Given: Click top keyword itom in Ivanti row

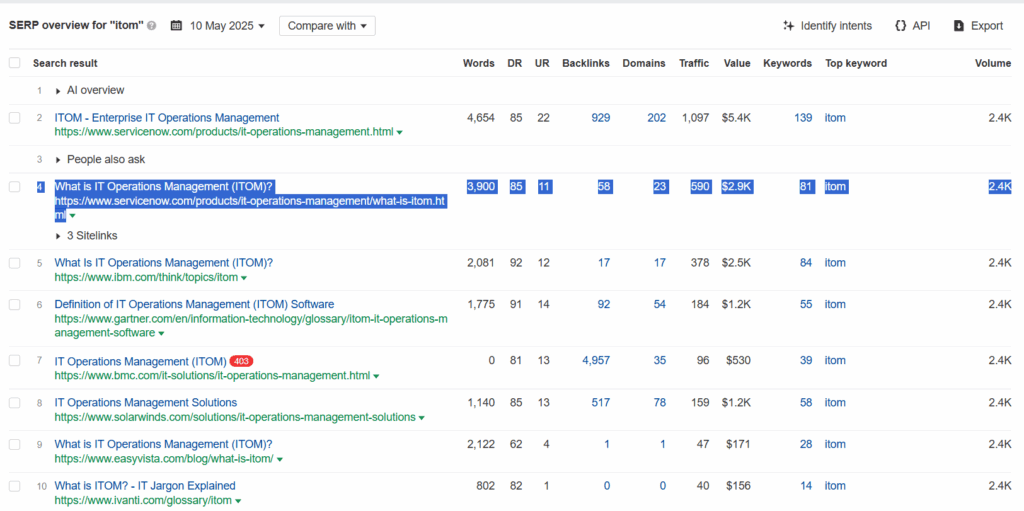Looking at the screenshot, I should pos(835,486).
